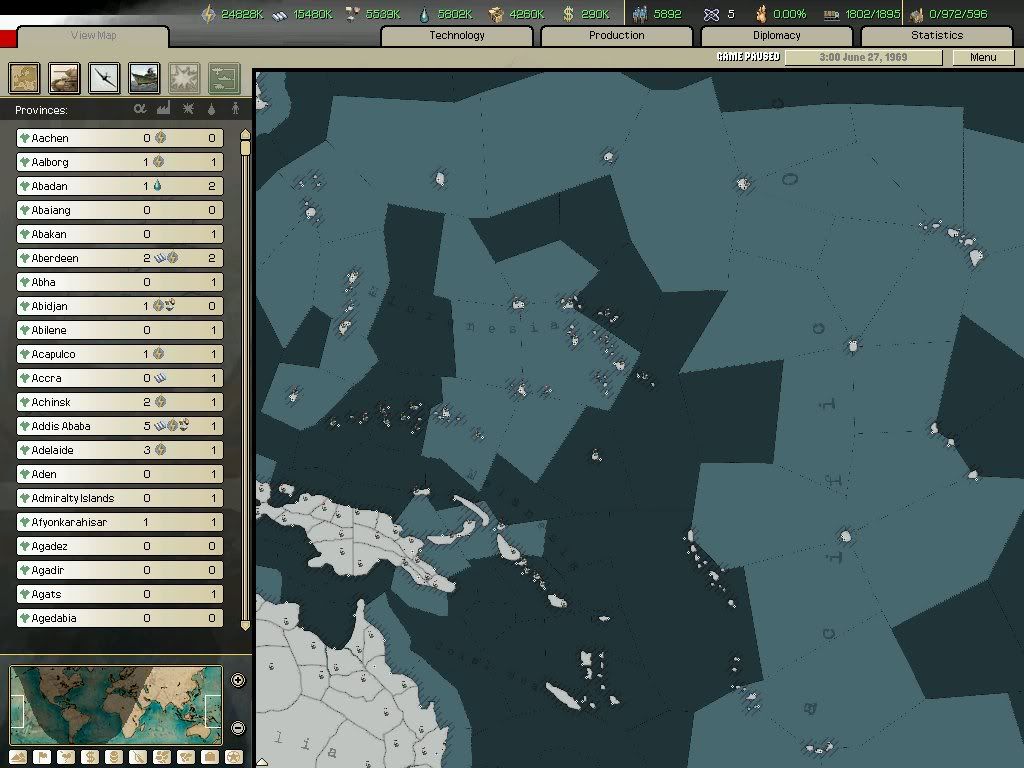Click the zoom out minus button

238,727
